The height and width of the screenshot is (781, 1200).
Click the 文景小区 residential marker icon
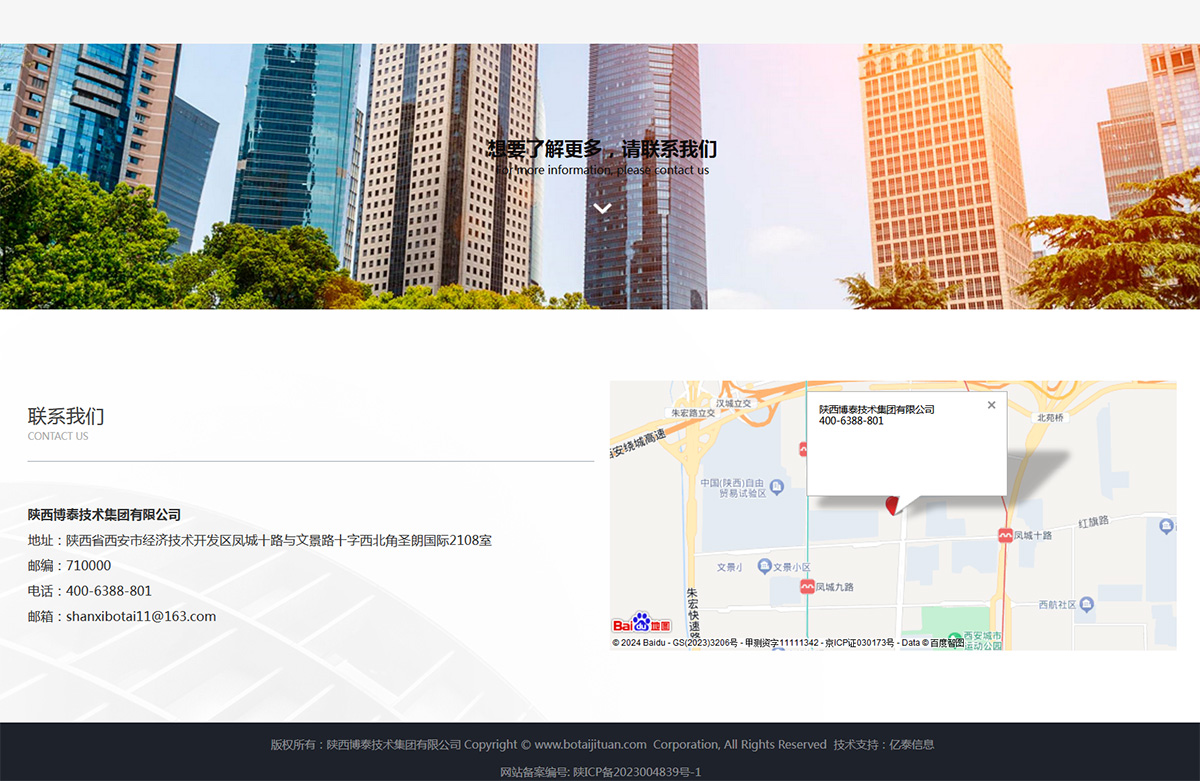[x=764, y=567]
